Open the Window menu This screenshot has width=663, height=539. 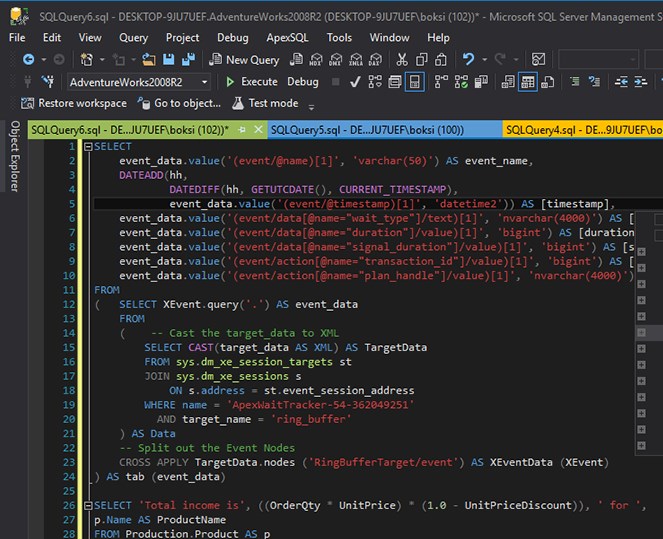(389, 38)
